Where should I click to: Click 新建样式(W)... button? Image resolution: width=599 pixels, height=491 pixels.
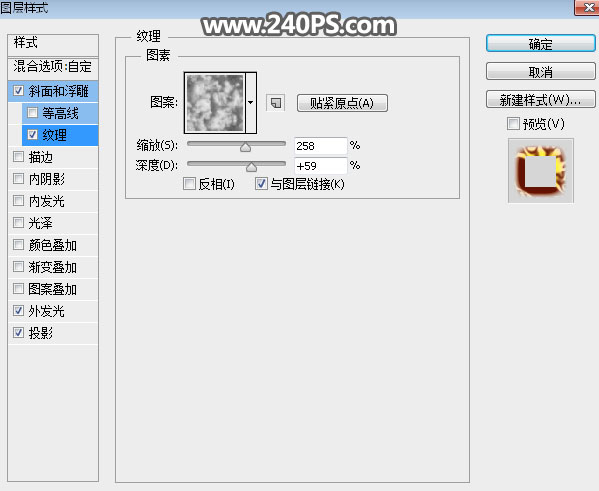(541, 99)
